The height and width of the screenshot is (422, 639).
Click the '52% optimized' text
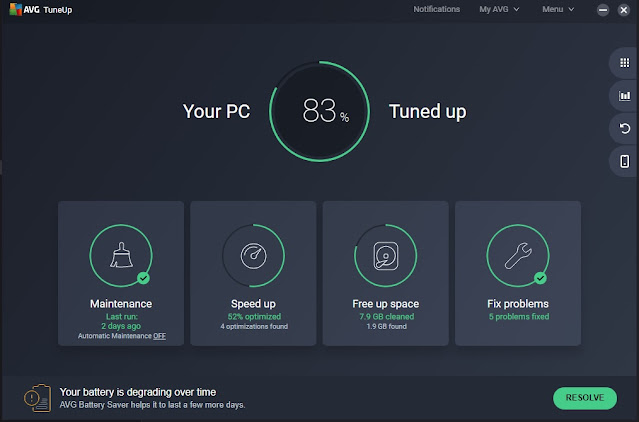coord(254,316)
